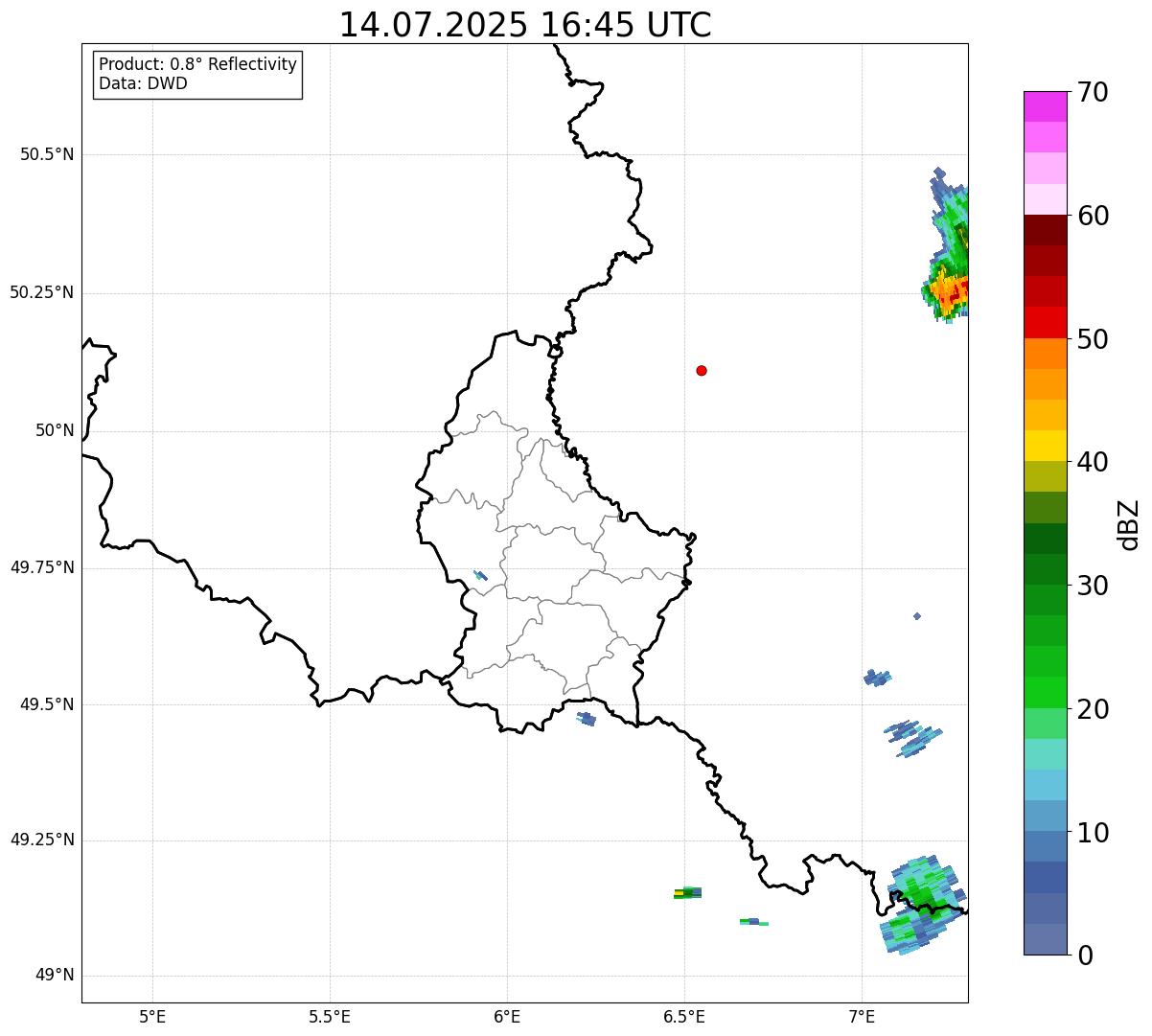Click the small blue echo inside western Luxembourg
Screen dimensions: 1152x1036
coord(480,575)
